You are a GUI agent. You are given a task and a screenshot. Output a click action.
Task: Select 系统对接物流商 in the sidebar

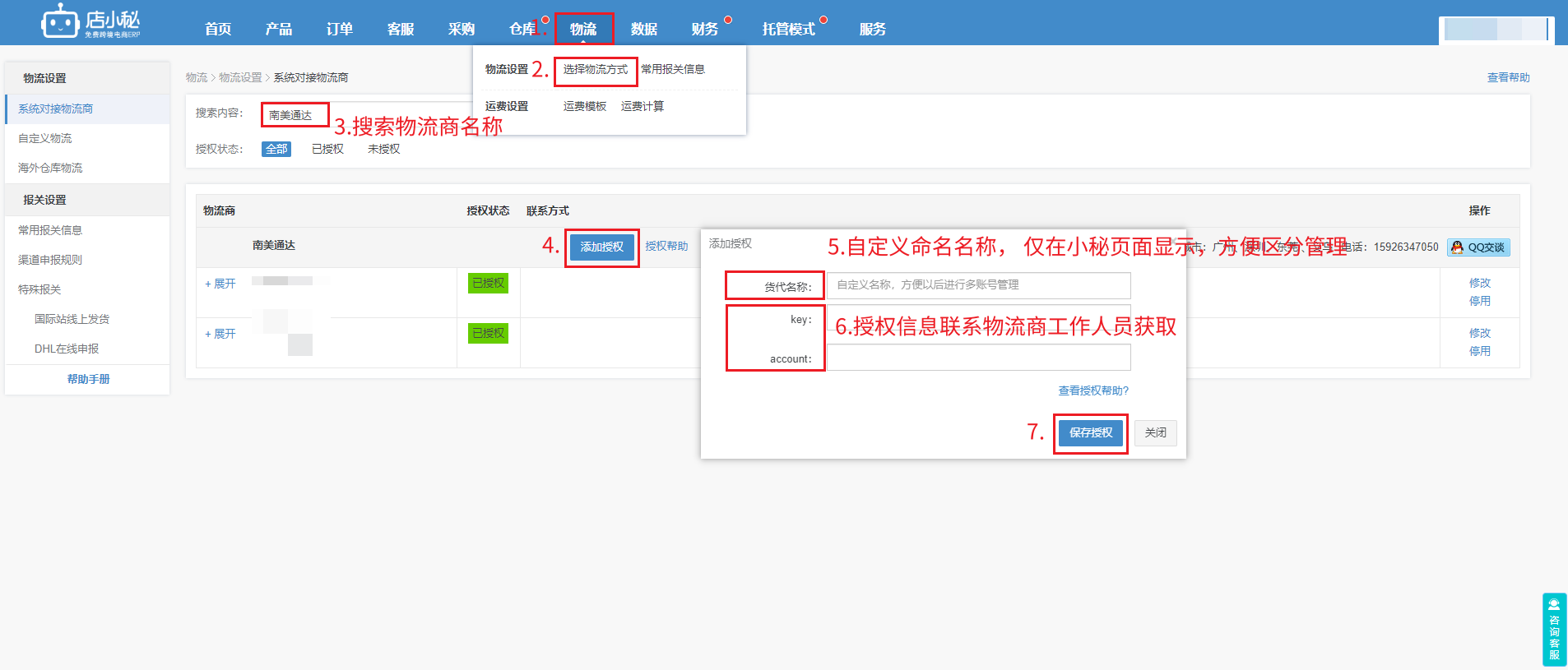87,109
